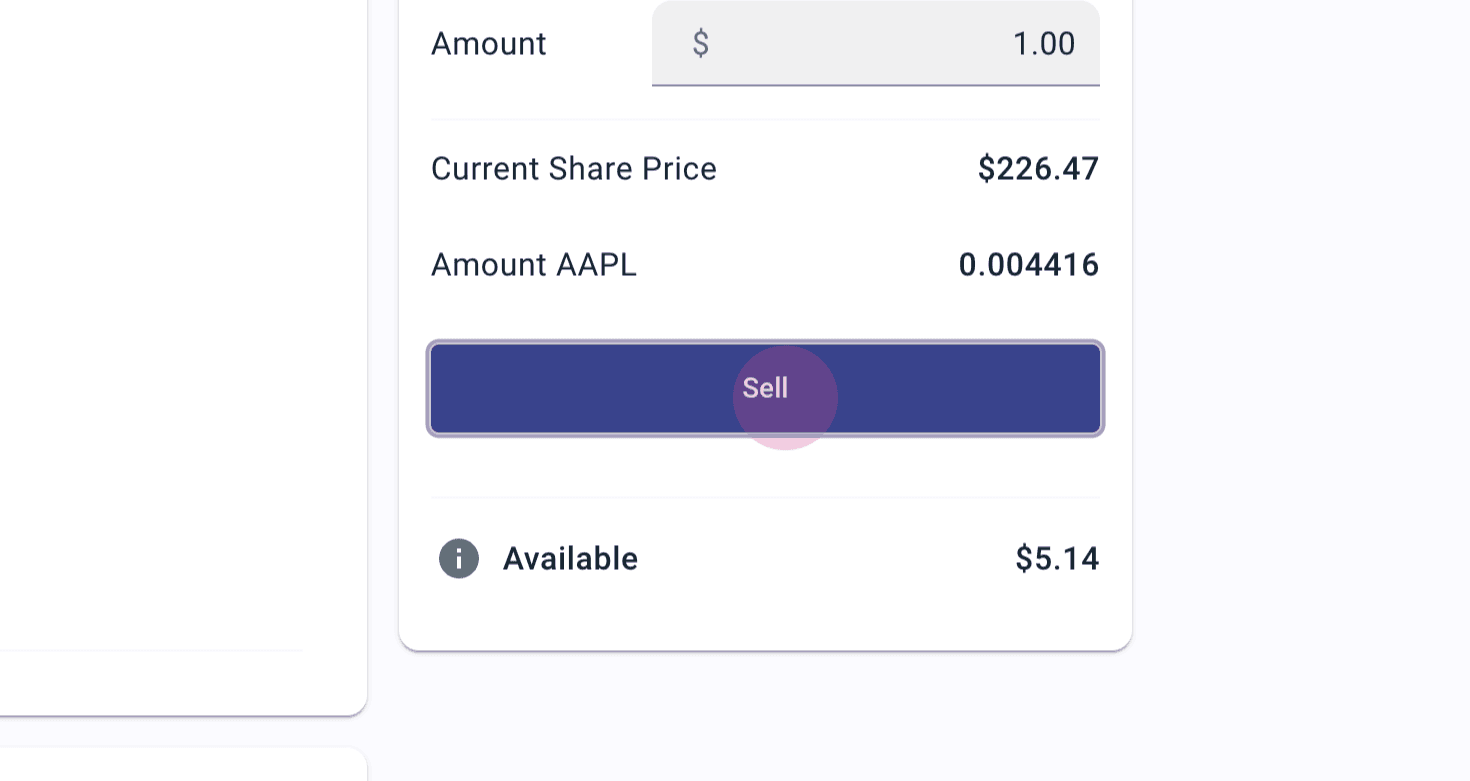
Task: Click the underline of the Amount input
Action: (875, 85)
